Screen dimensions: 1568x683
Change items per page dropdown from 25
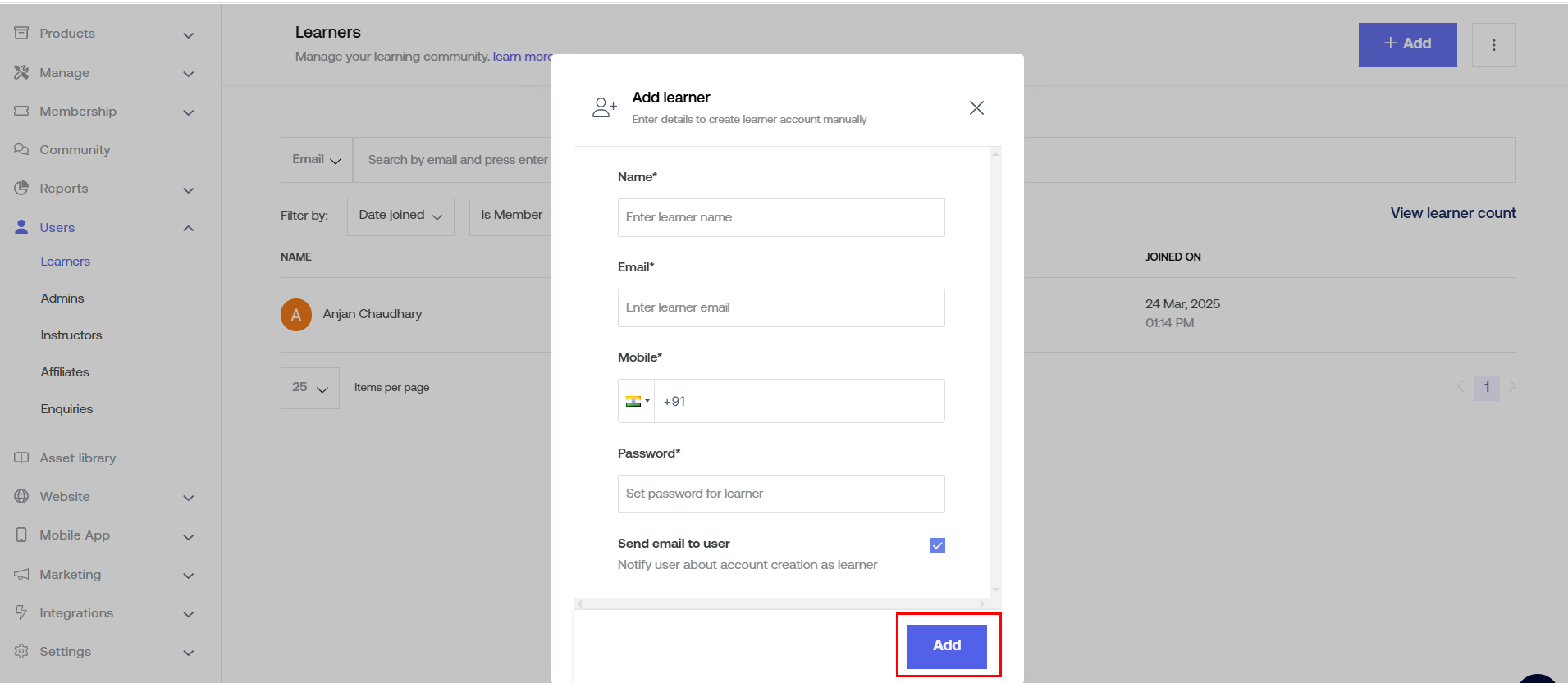310,388
